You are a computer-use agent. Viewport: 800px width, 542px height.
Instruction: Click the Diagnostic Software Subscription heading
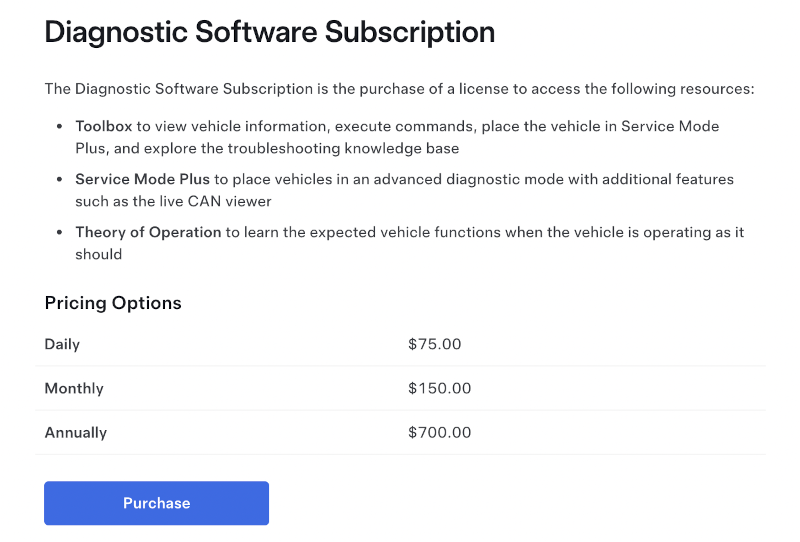tap(269, 32)
